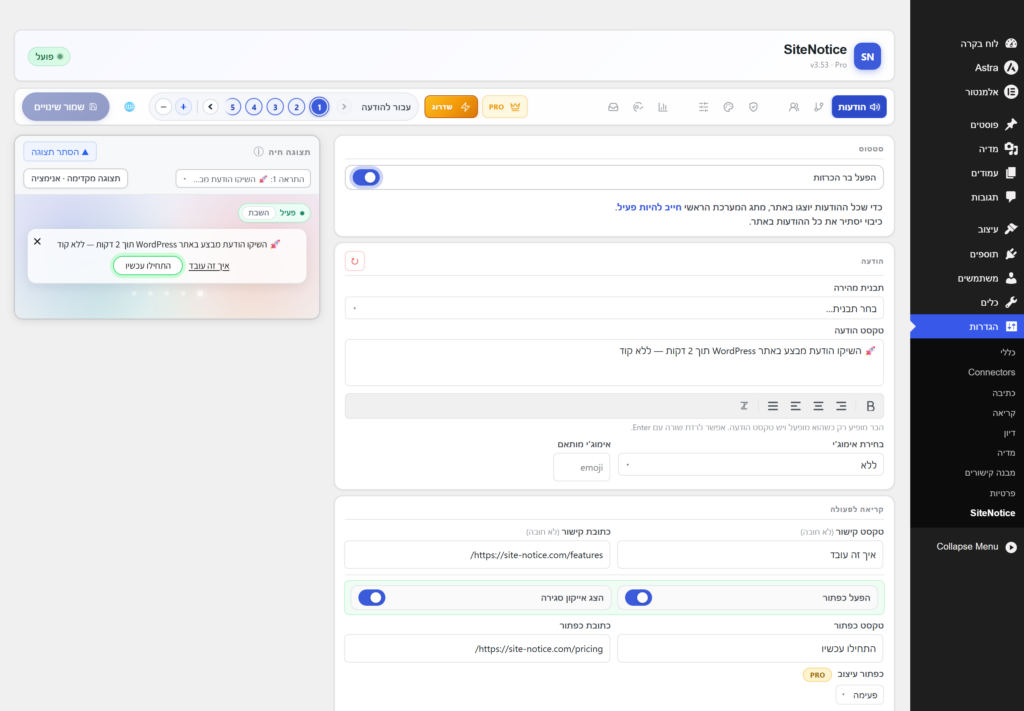1024x711 pixels.
Task: Add a notice with the plus icon
Action: pos(184,106)
